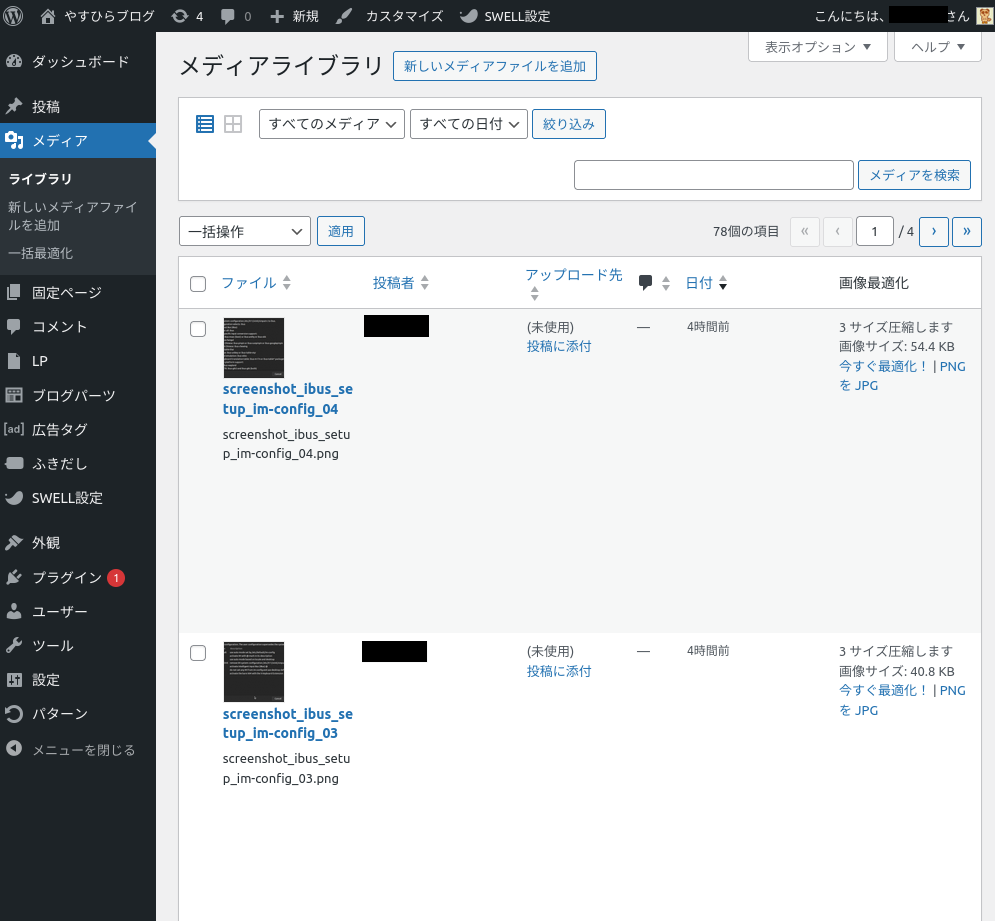The width and height of the screenshot is (995, 921).
Task: Check the box for screenshot_ibus_setup_im-config_03
Action: pos(198,653)
